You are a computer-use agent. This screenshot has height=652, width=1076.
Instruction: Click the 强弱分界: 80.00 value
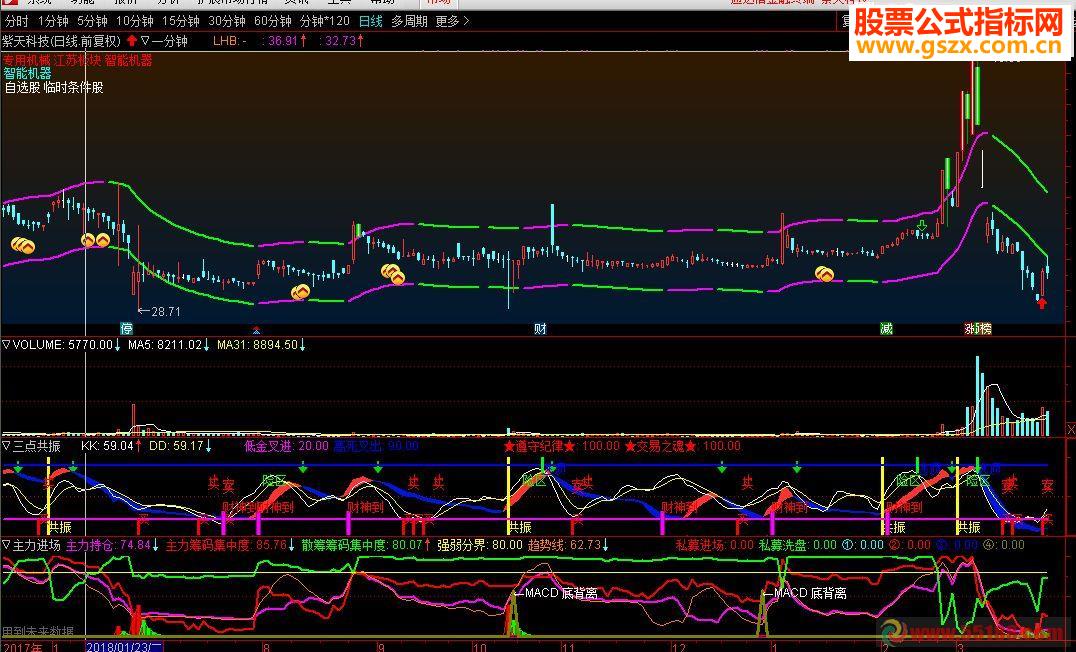(x=480, y=545)
